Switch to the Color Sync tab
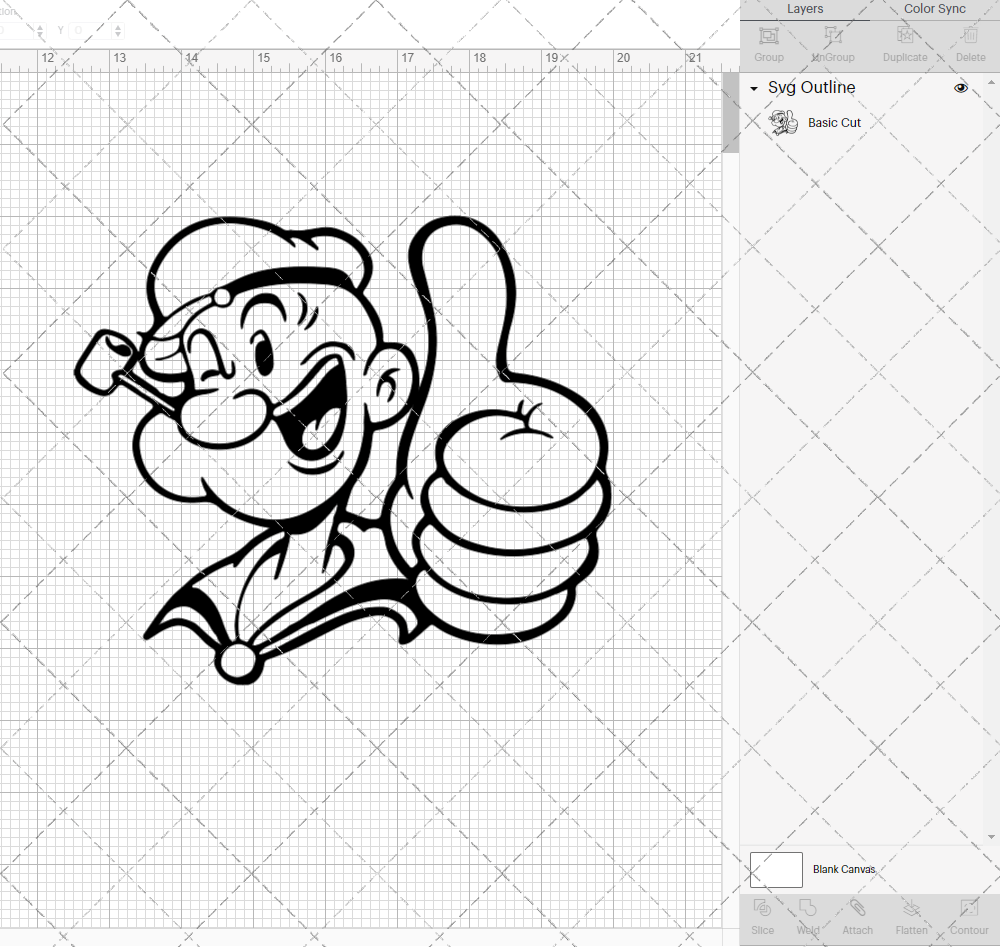 coord(934,9)
